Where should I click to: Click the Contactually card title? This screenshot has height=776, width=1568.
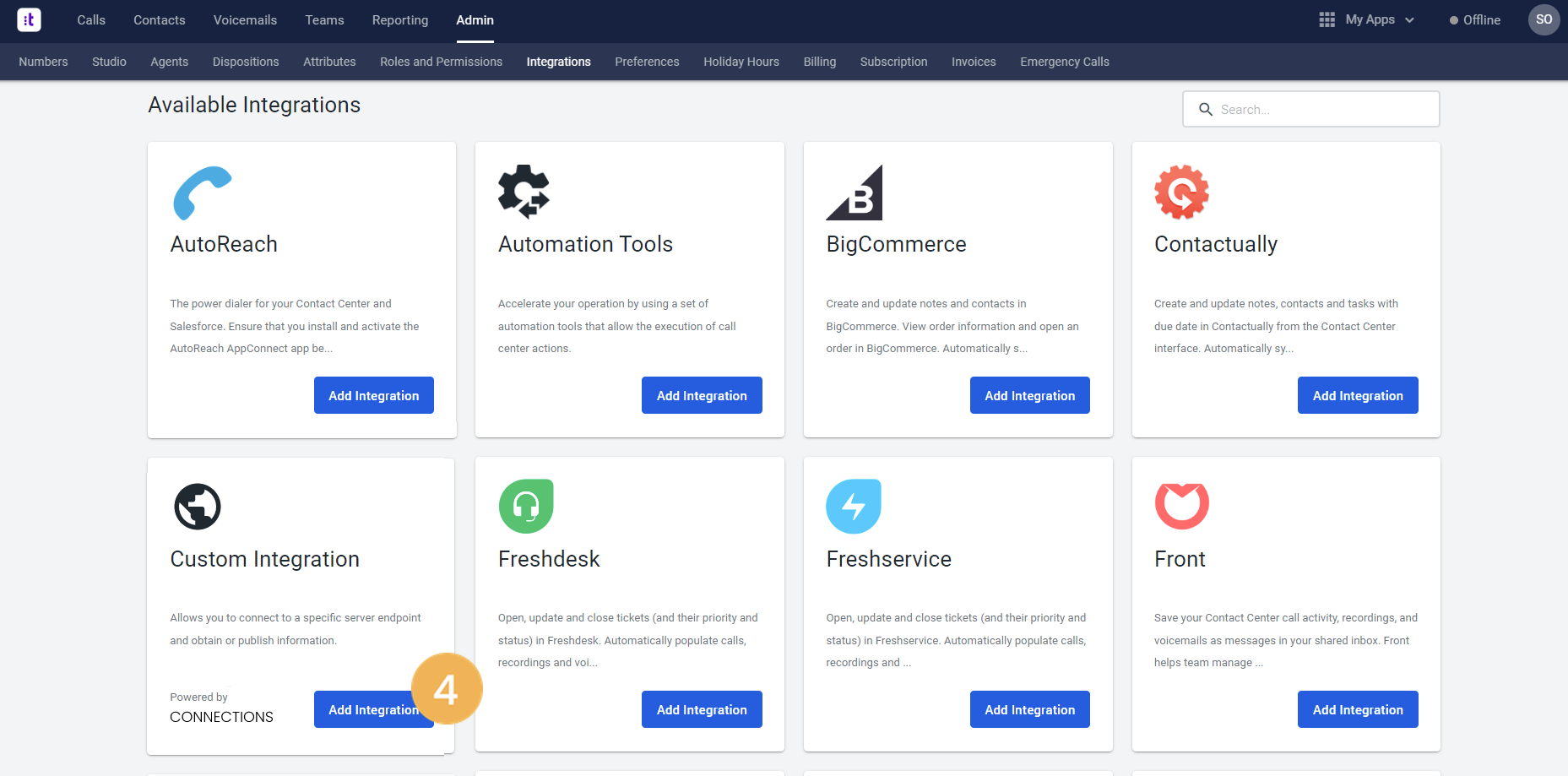click(x=1216, y=245)
